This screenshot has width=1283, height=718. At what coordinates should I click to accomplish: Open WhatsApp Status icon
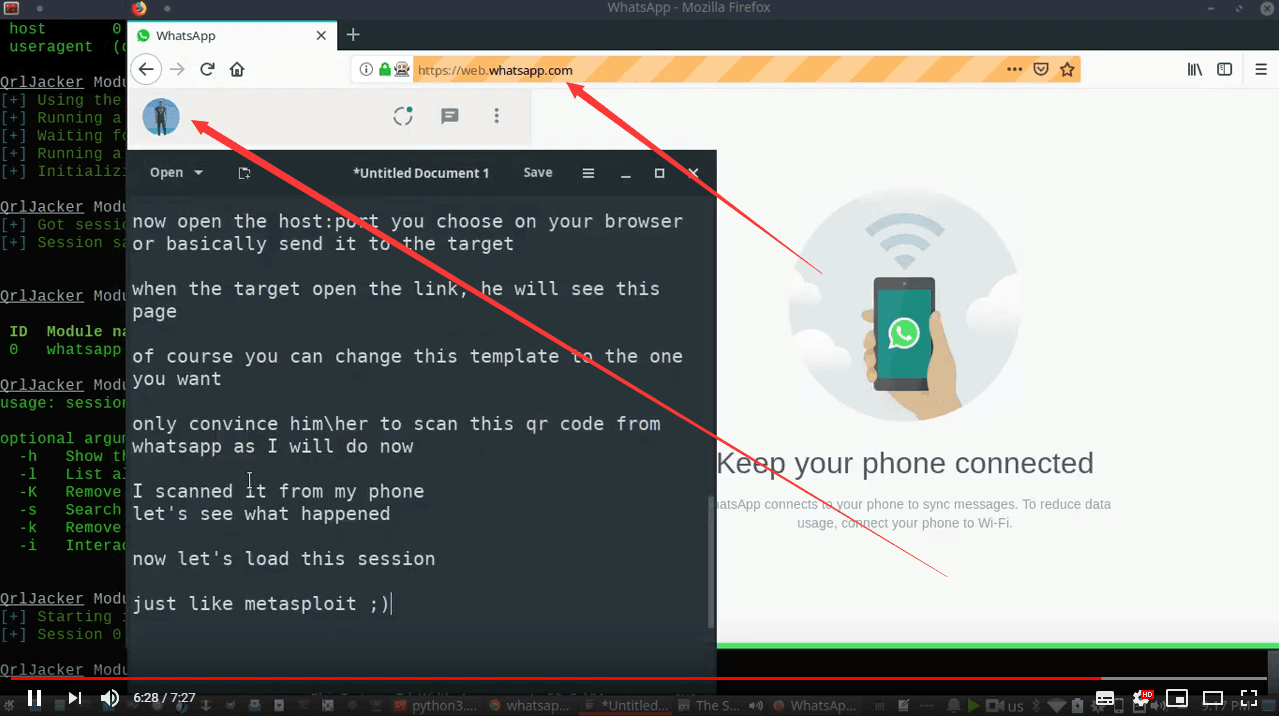403,116
